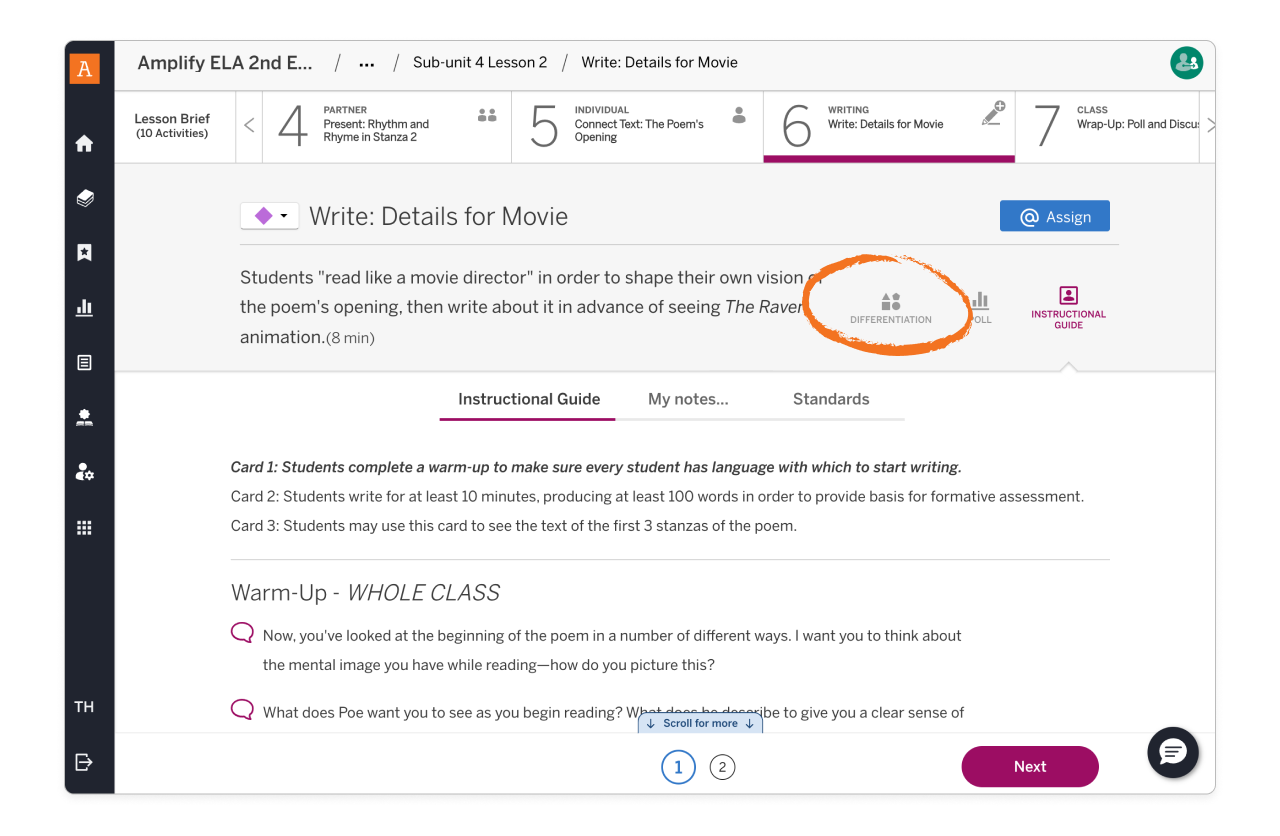
Task: Click Scroll for more
Action: 700,722
